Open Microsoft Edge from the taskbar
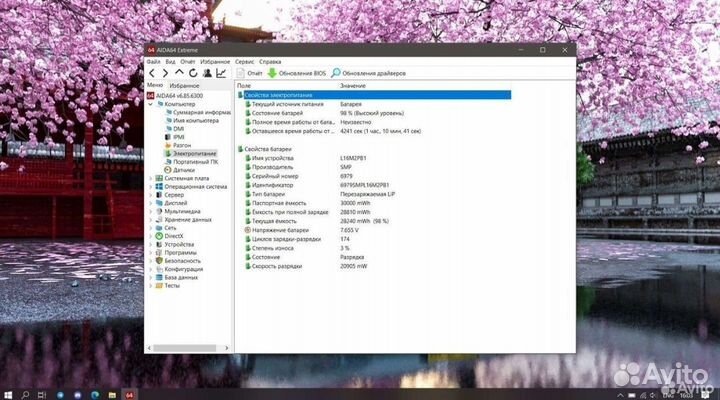Viewport: 720px width, 400px height. pyautogui.click(x=95, y=394)
